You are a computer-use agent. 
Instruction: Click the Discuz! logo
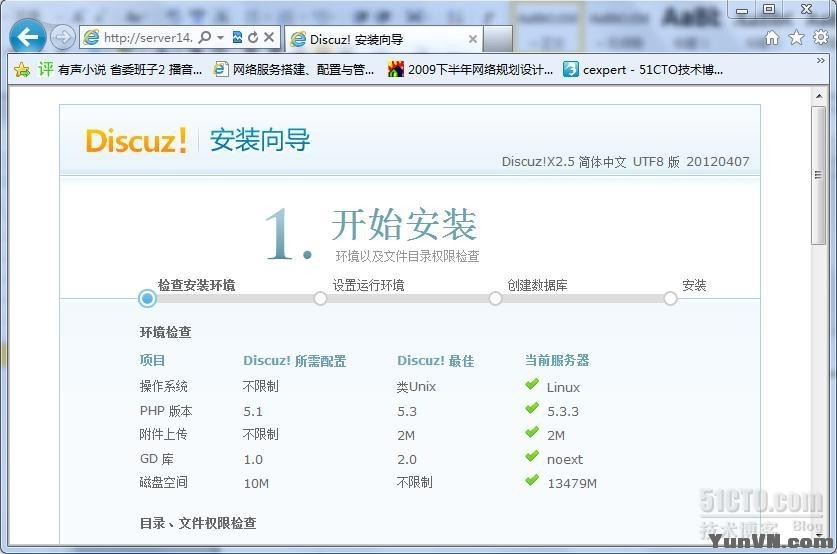point(137,140)
